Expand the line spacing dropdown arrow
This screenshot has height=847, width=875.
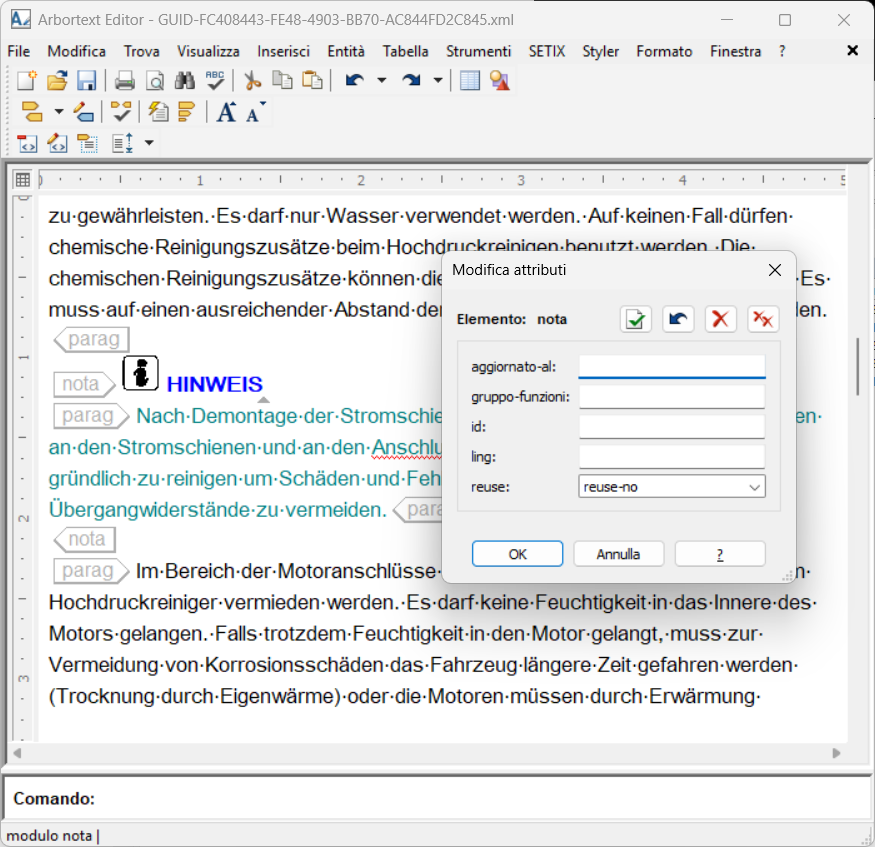tap(149, 143)
